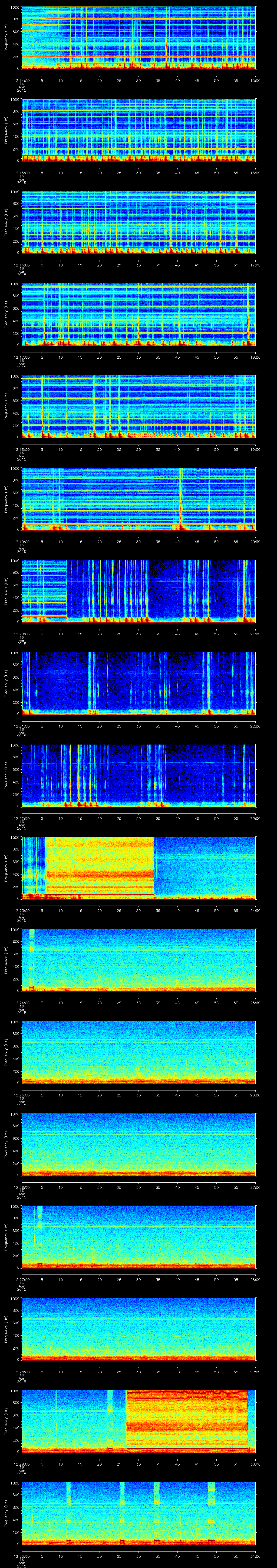Open the 12:16:00 spectrogram panel
The width and height of the screenshot is (277, 1568).
(138, 222)
